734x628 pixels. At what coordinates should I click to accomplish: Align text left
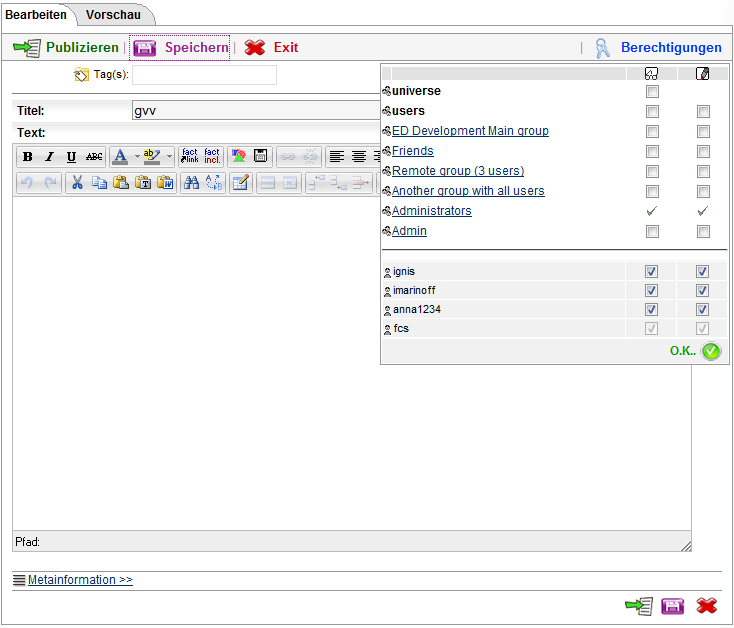(337, 156)
